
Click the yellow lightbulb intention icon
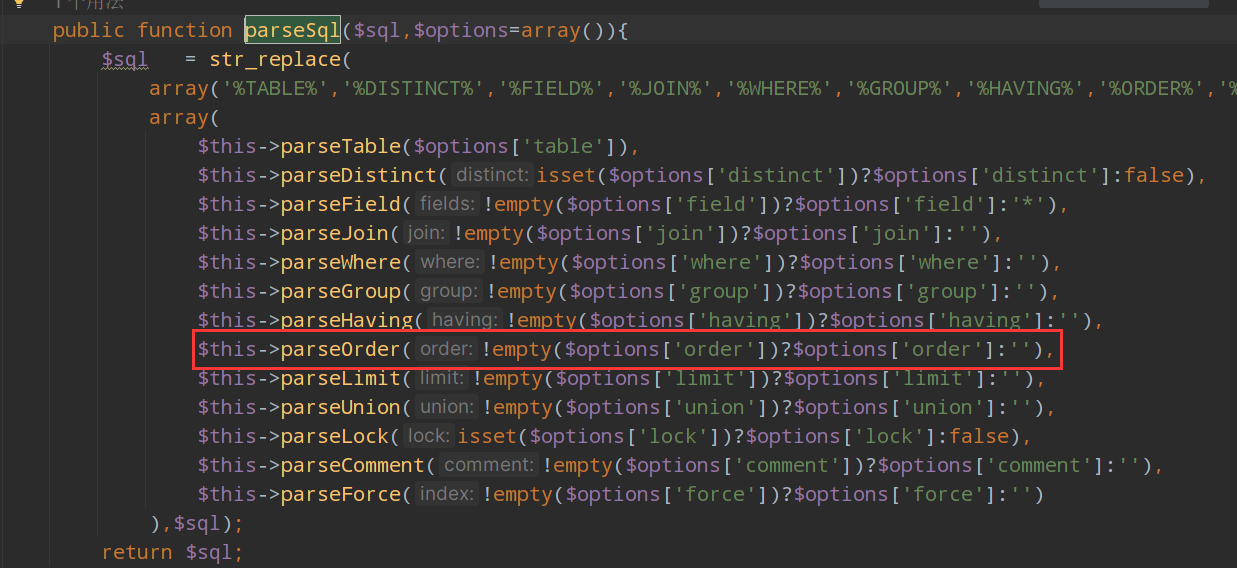pos(18,3)
